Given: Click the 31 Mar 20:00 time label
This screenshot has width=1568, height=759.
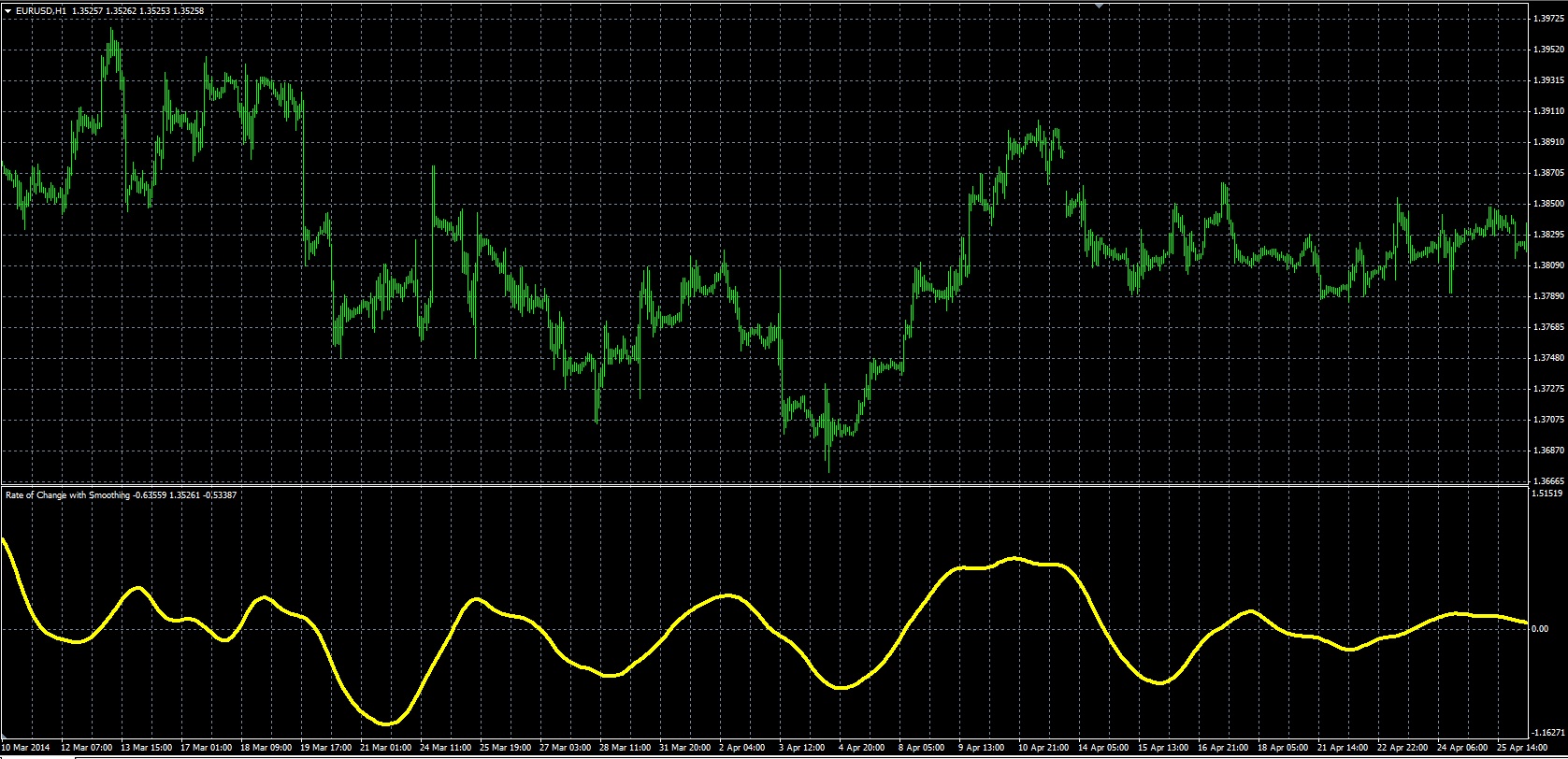Looking at the screenshot, I should pyautogui.click(x=685, y=748).
